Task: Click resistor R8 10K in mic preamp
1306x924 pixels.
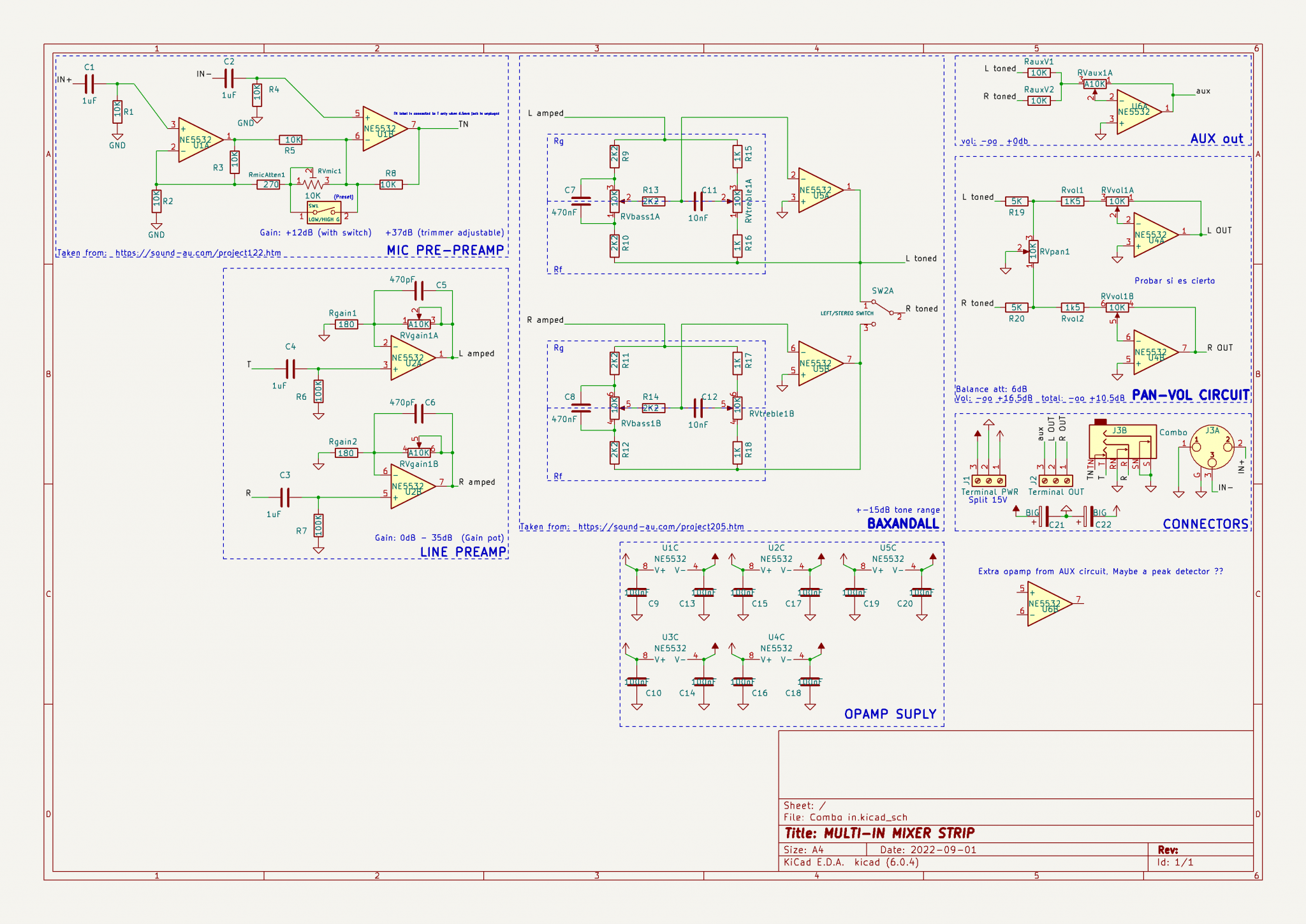Action: coord(390,184)
